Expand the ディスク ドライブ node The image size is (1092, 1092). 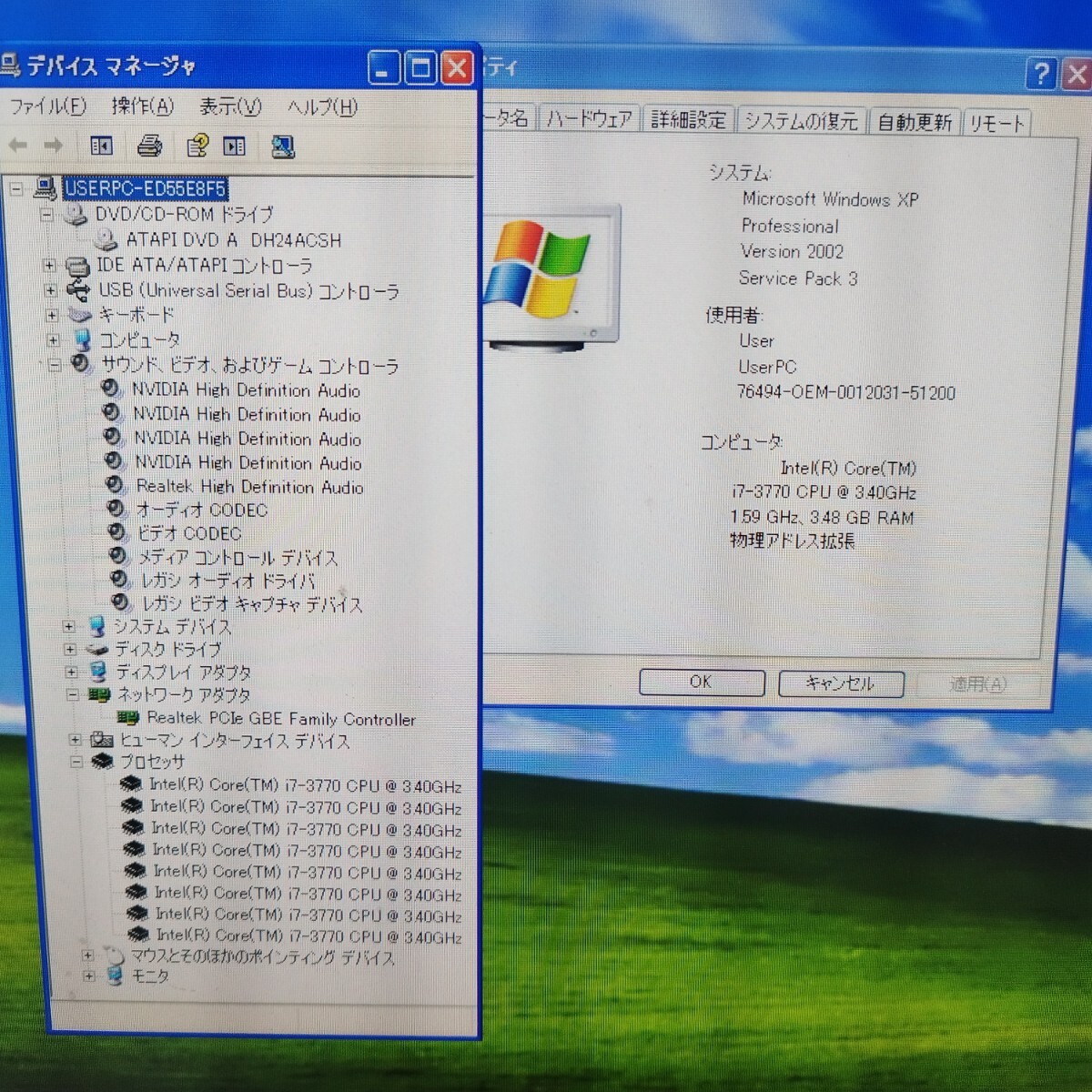pyautogui.click(x=70, y=650)
